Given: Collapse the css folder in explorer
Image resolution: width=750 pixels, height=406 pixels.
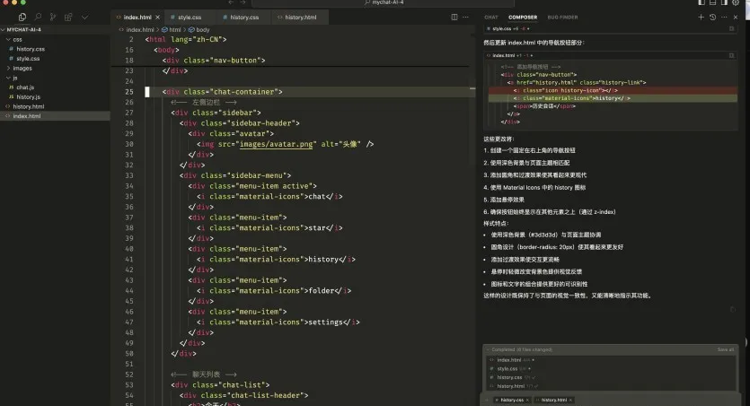Looking at the screenshot, I should click(x=18, y=40).
